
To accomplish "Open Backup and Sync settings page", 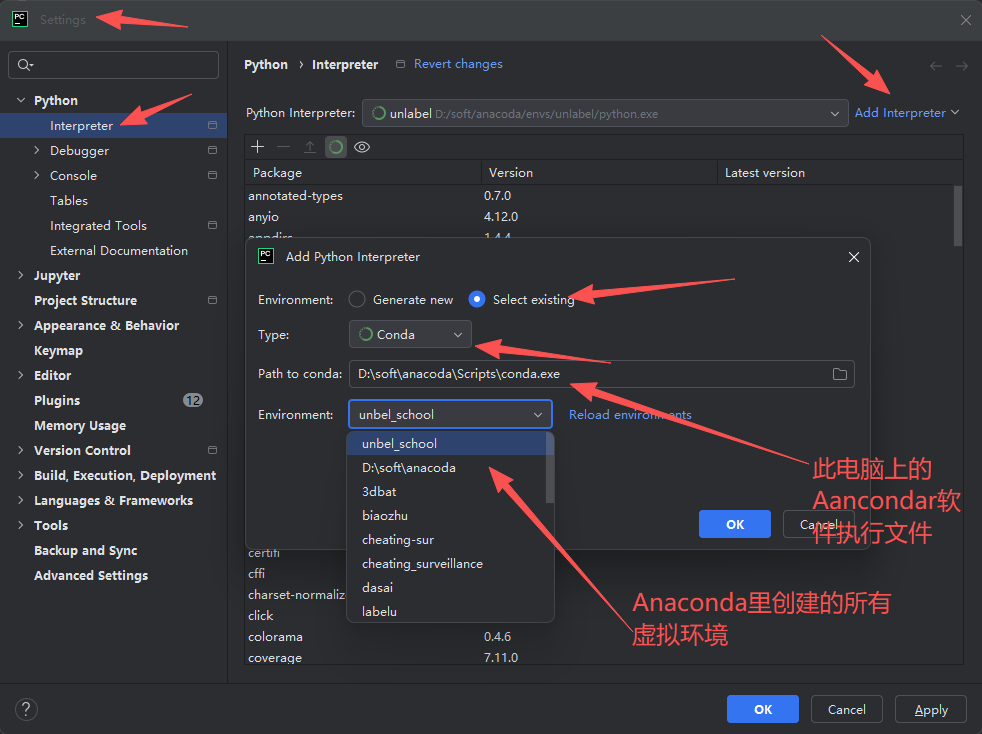I will 86,550.
